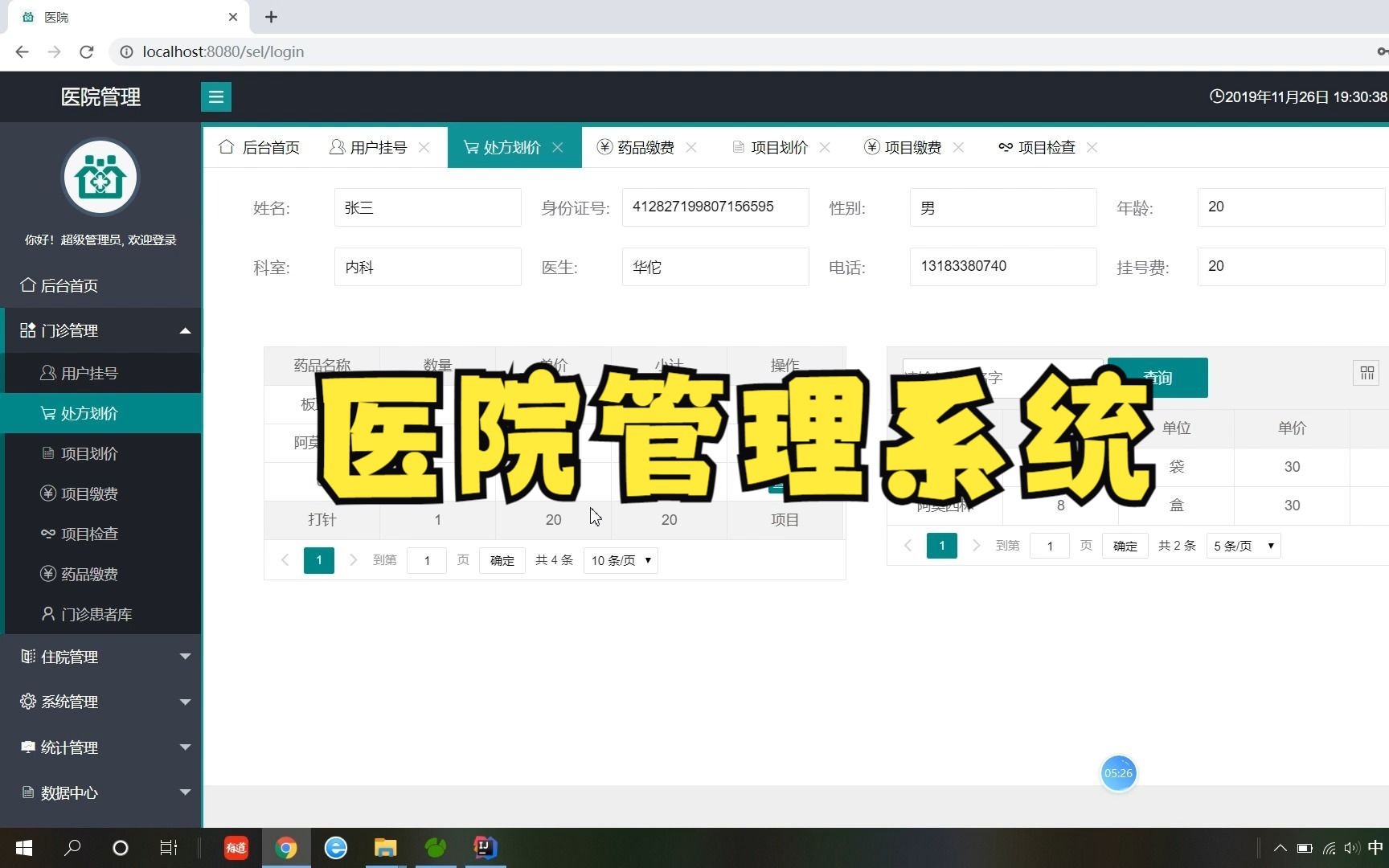The image size is (1389, 868).
Task: Click page 1 in the right table pagination
Action: click(942, 546)
